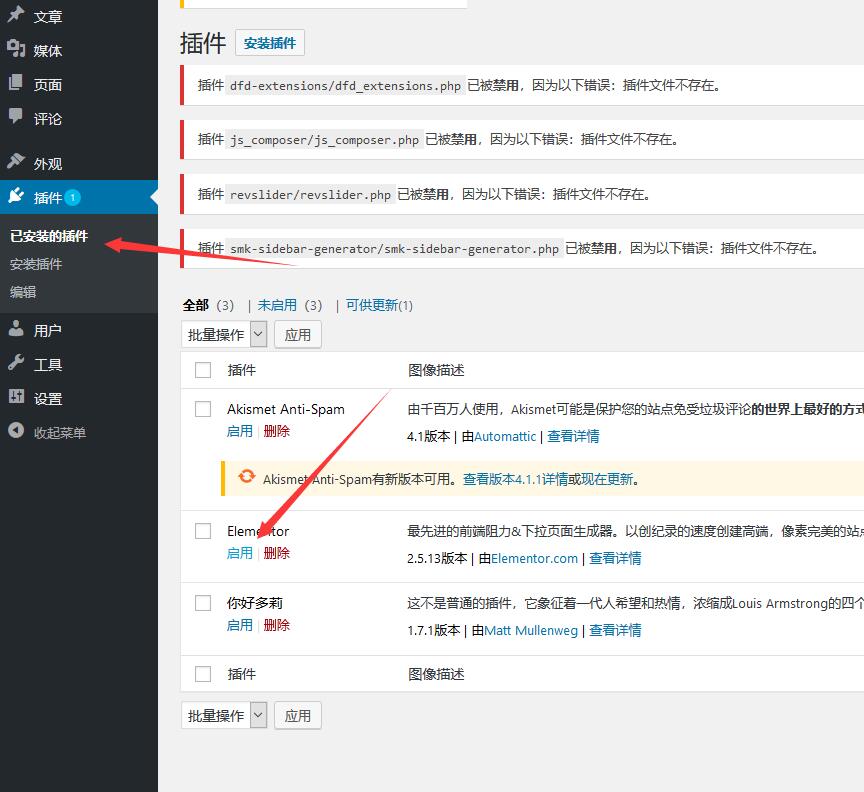Click the bottom 应用 button
The width and height of the screenshot is (864, 792).
(298, 715)
